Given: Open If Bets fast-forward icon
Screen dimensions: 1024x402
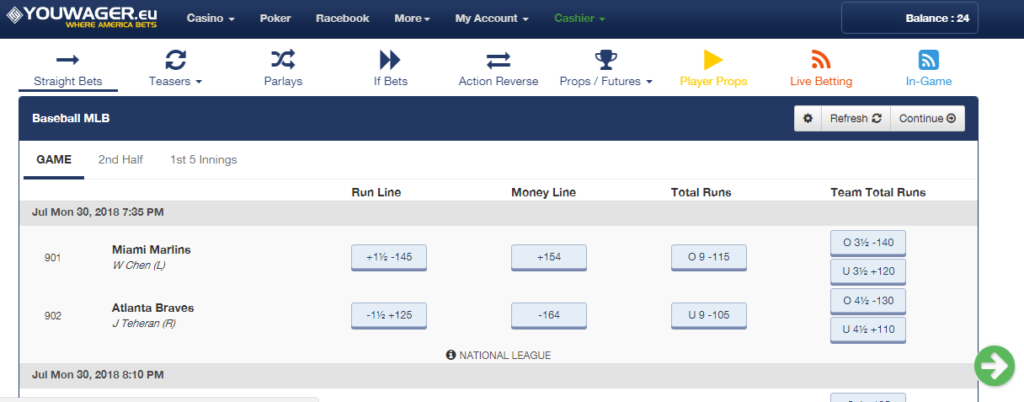Looking at the screenshot, I should coord(389,59).
